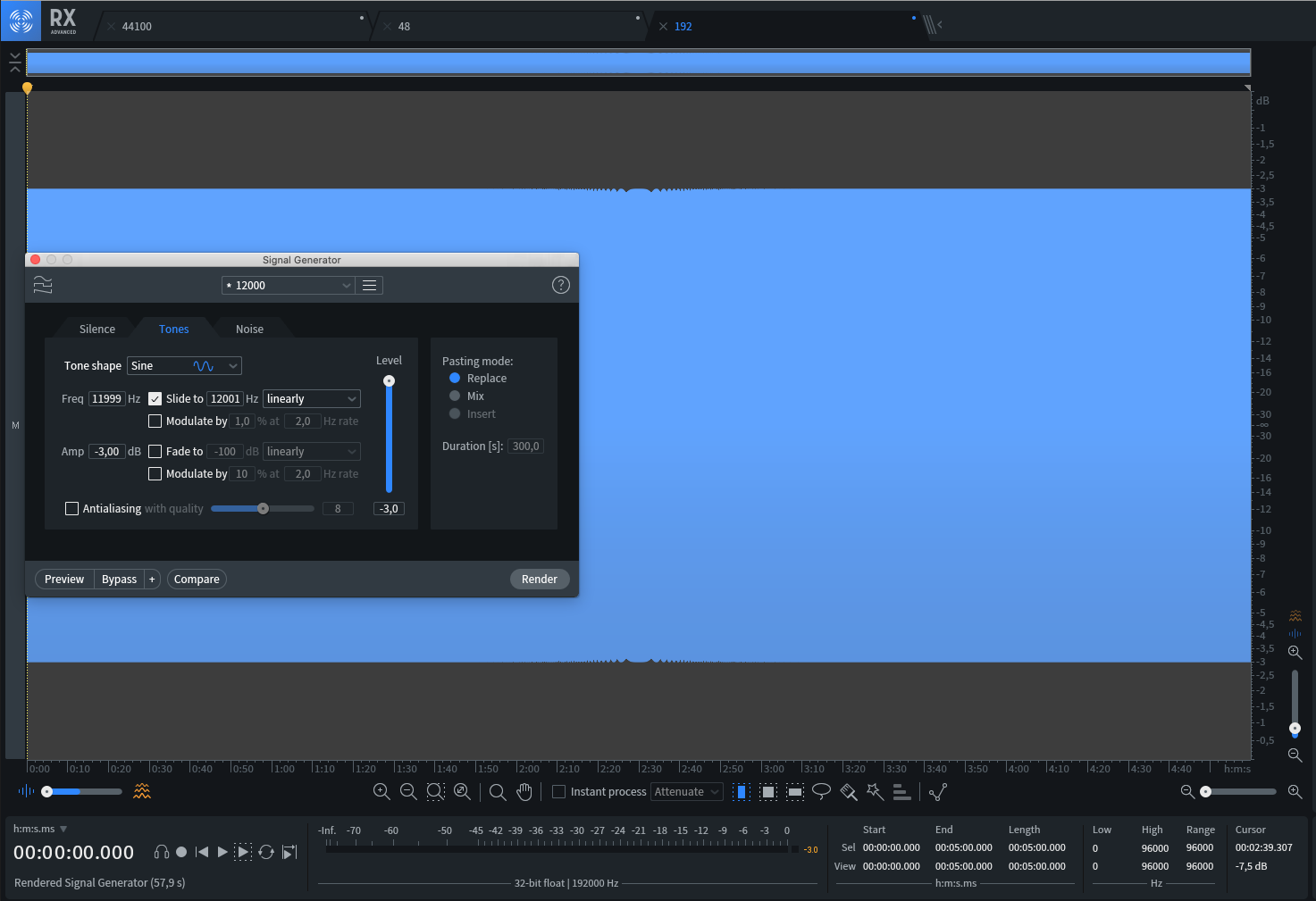Select the Brush selection tool
Screen dimensions: 1316x901
[x=849, y=791]
